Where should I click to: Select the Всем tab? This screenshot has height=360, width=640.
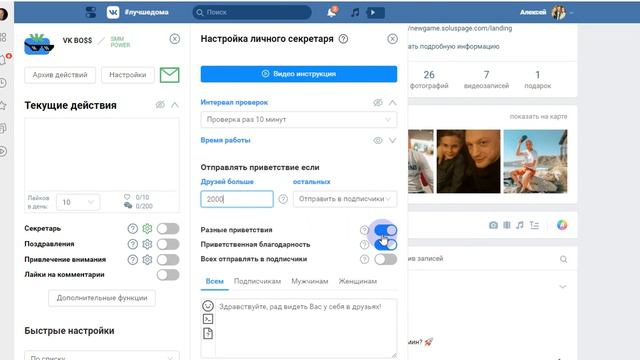pyautogui.click(x=215, y=281)
